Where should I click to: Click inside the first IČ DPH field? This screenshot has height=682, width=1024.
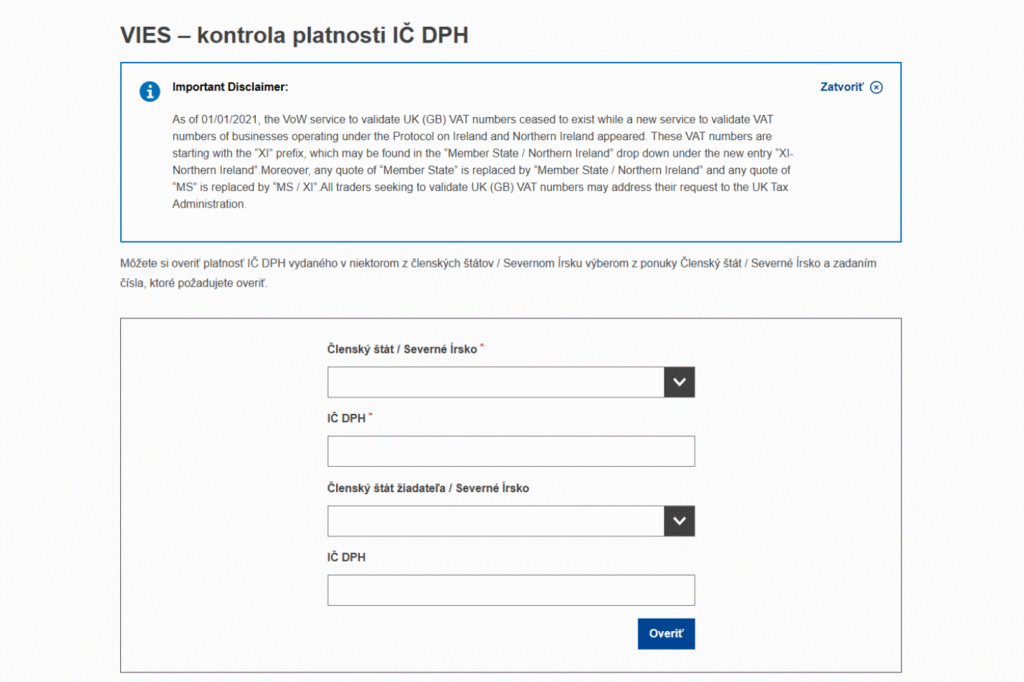(510, 451)
